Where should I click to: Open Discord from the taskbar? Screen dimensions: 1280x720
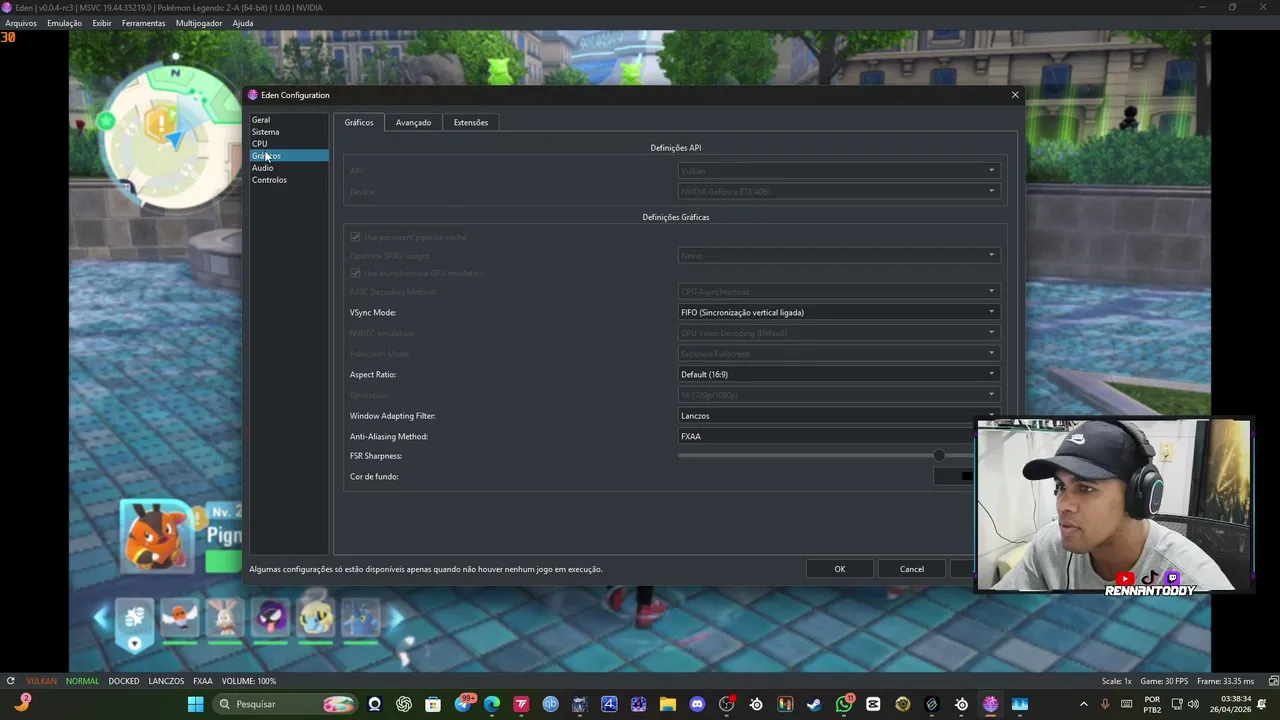pos(697,704)
